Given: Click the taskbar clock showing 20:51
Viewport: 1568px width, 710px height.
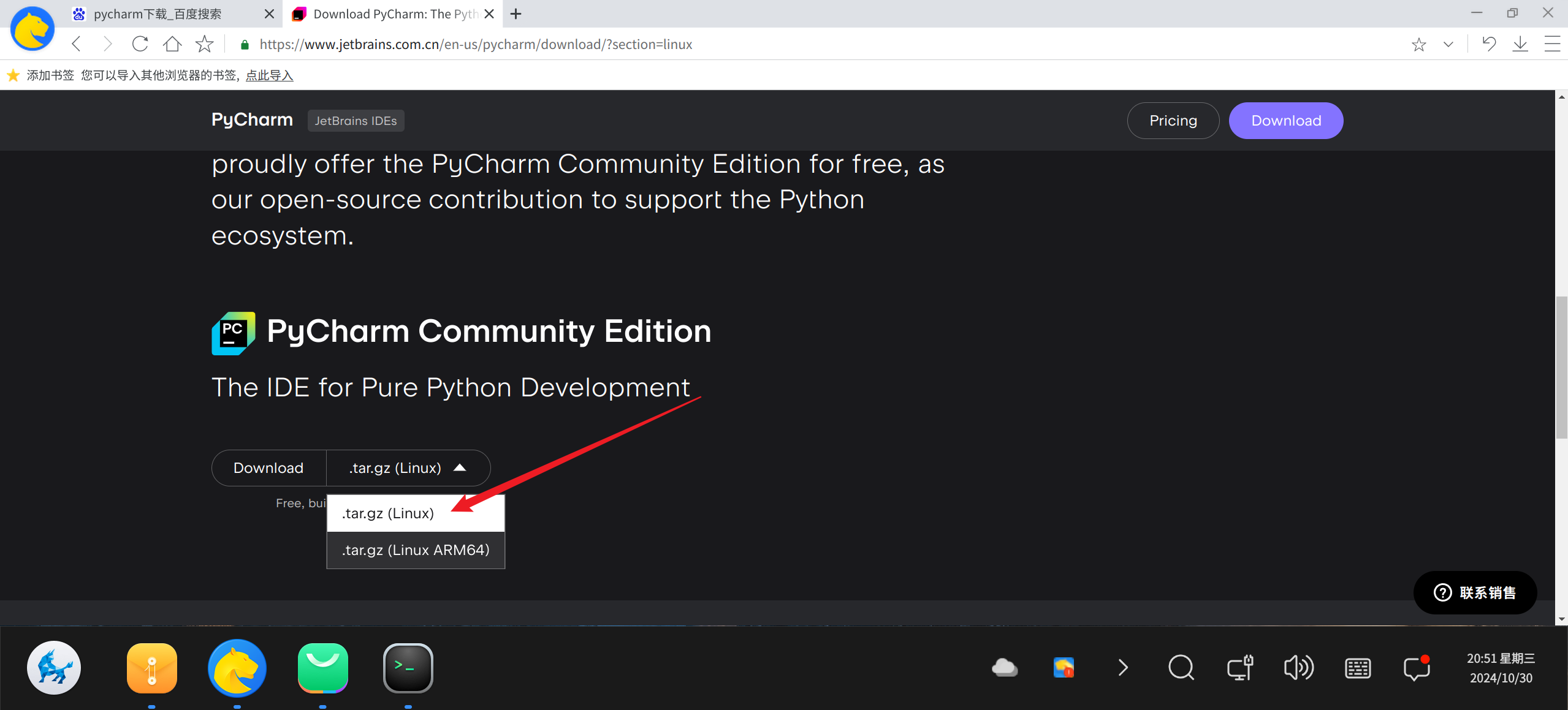Looking at the screenshot, I should pyautogui.click(x=1501, y=668).
